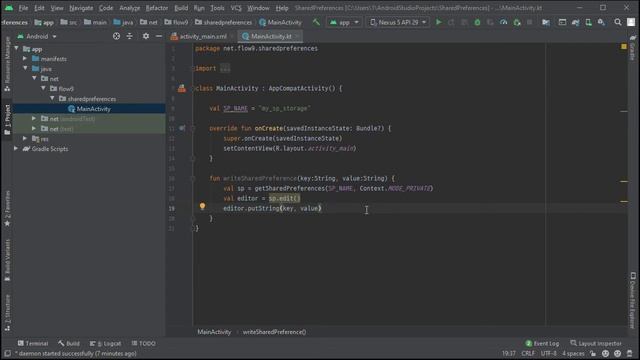Start debugging with the green bug icon
640x360 pixels.
[x=477, y=22]
